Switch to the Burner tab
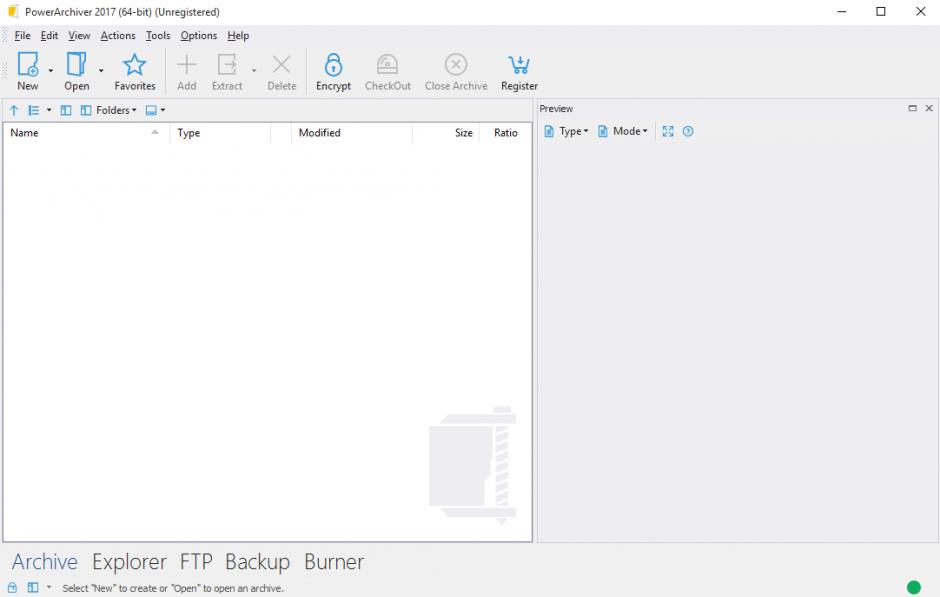 point(334,562)
